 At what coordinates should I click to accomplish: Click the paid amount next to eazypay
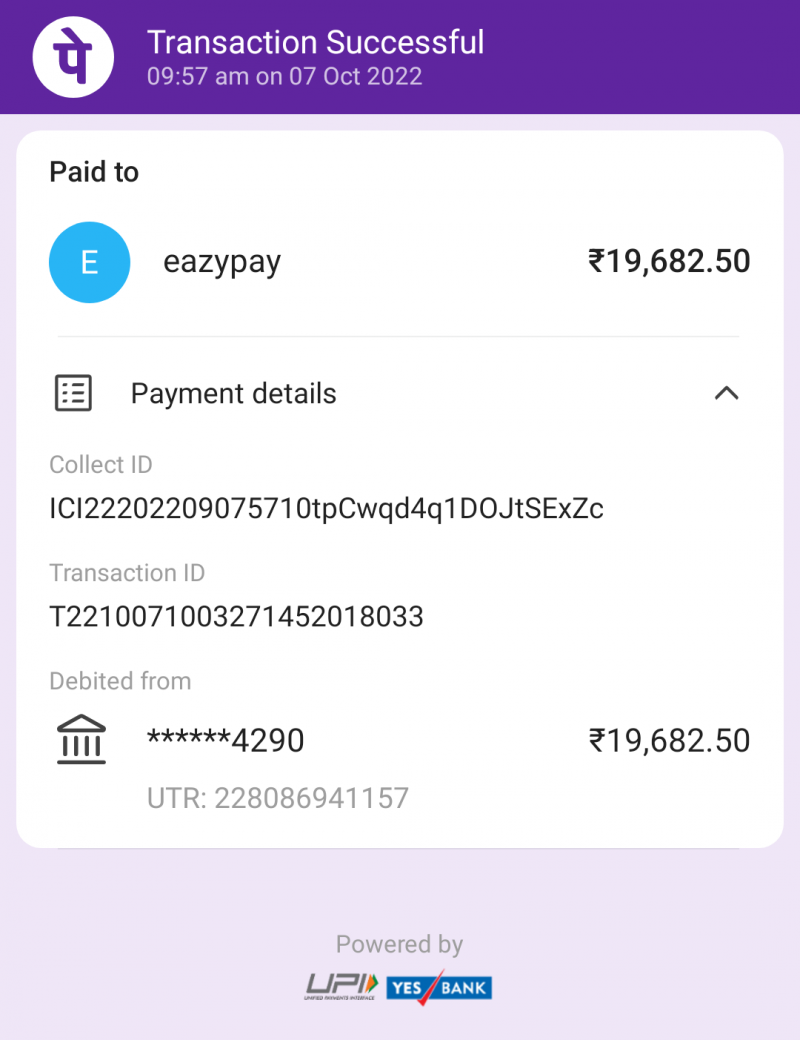pos(668,262)
